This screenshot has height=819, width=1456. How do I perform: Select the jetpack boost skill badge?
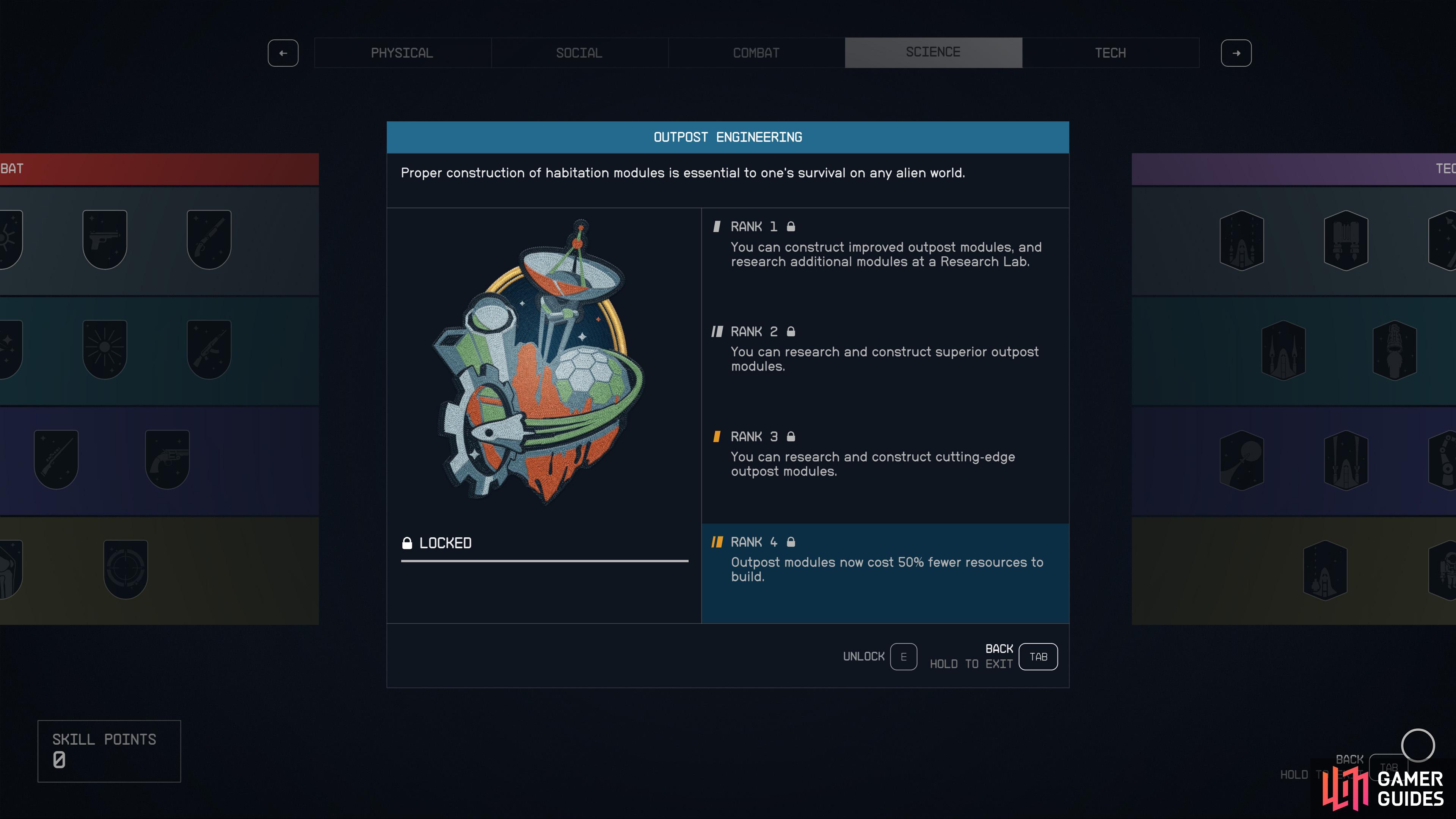(x=1346, y=240)
